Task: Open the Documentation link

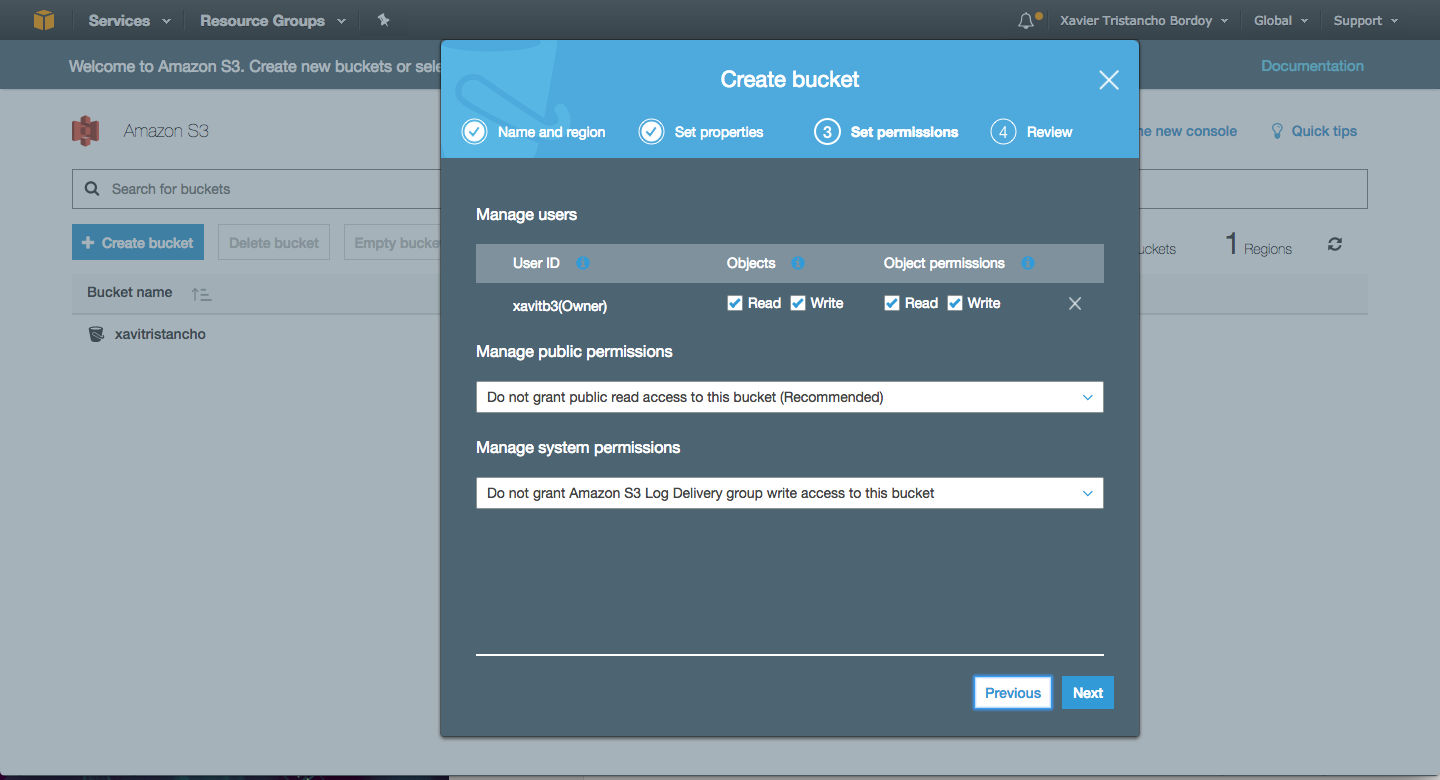Action: pyautogui.click(x=1312, y=66)
